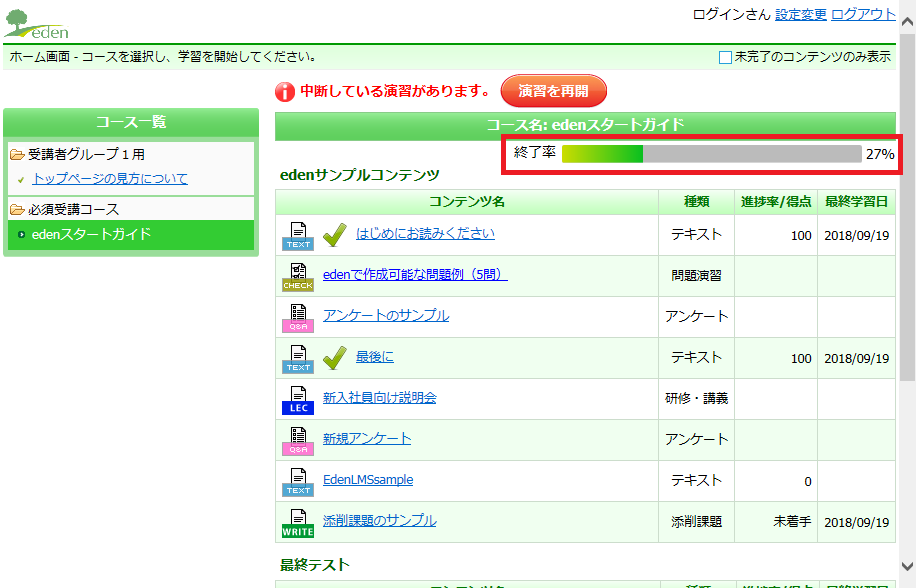This screenshot has width=916, height=588.
Task: Click the 終了率 progress bar
Action: (x=712, y=154)
